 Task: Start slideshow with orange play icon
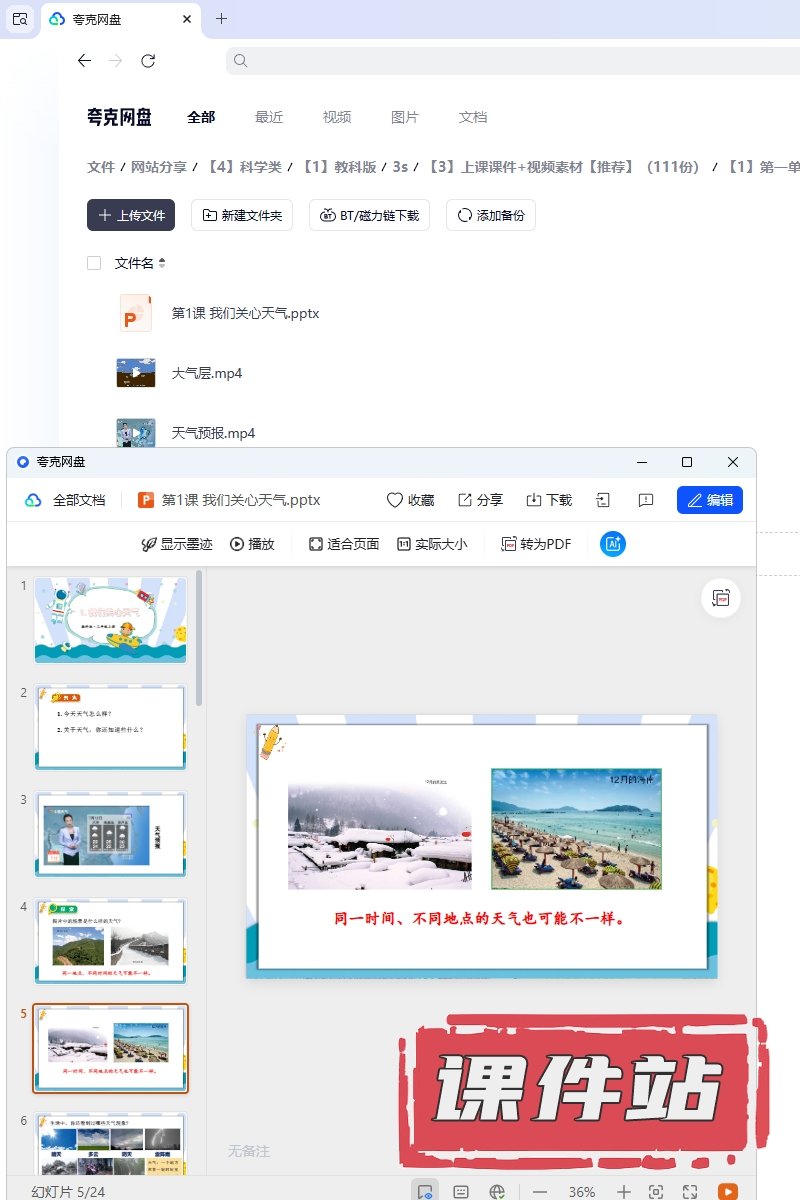tap(728, 1191)
